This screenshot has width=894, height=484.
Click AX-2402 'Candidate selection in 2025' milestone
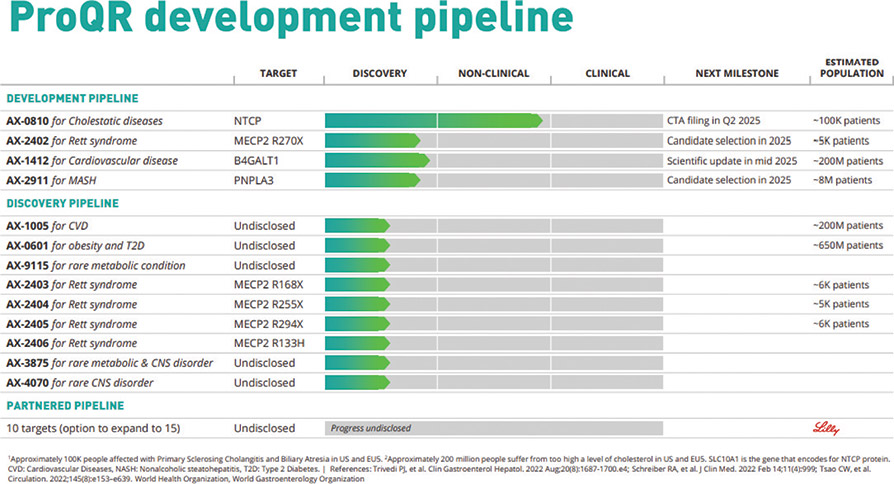click(x=729, y=141)
